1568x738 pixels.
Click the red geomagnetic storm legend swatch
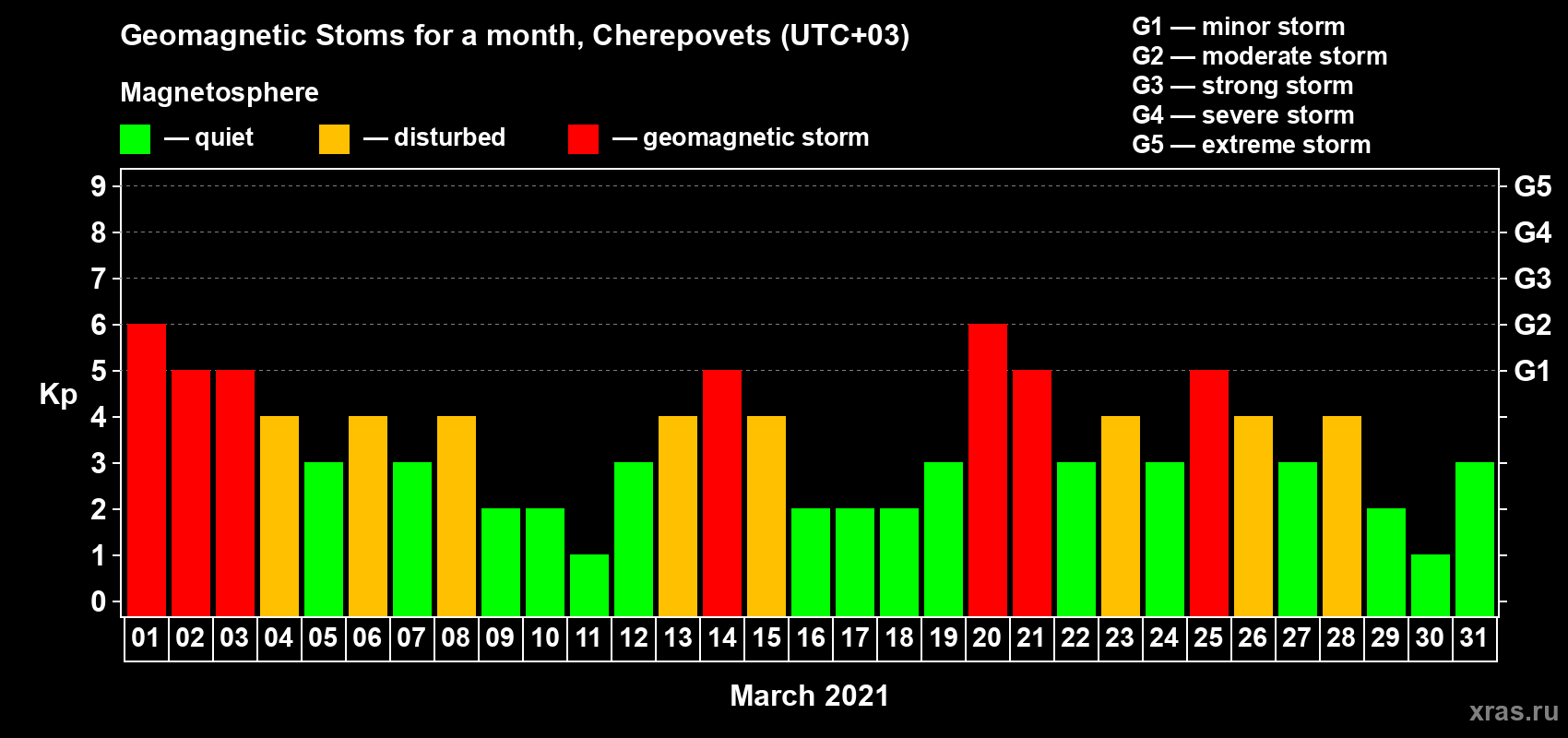583,139
